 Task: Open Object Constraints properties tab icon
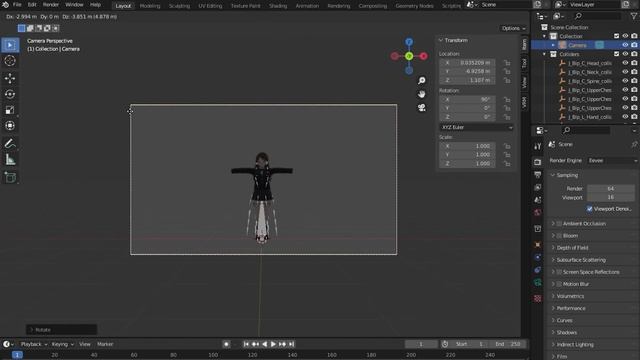(x=538, y=270)
